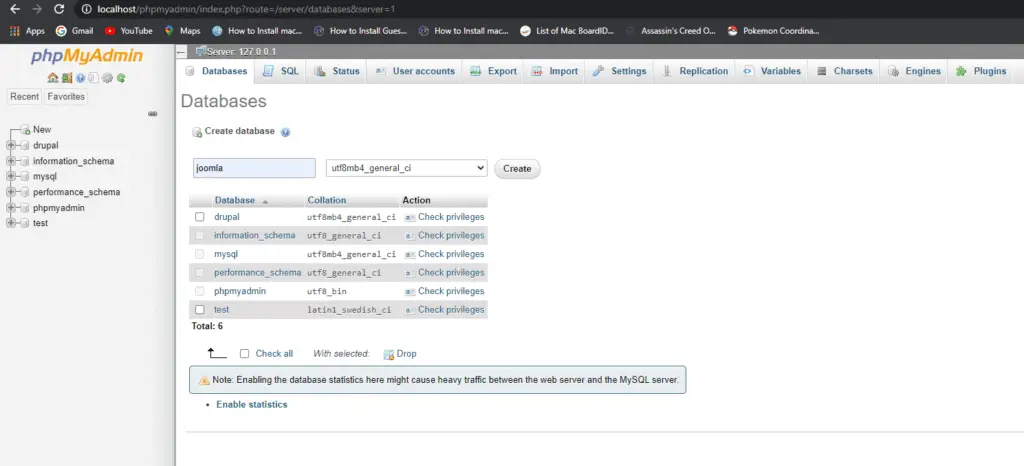Open the YouTube bookmark
The width and height of the screenshot is (1024, 466).
click(x=128, y=31)
